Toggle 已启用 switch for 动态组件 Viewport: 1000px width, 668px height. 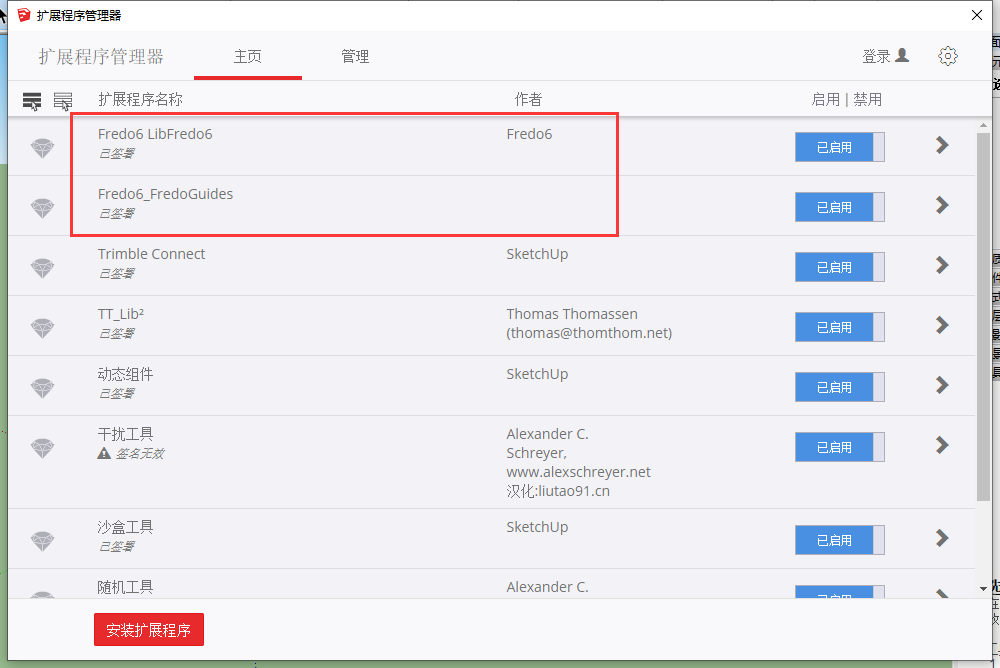click(839, 387)
